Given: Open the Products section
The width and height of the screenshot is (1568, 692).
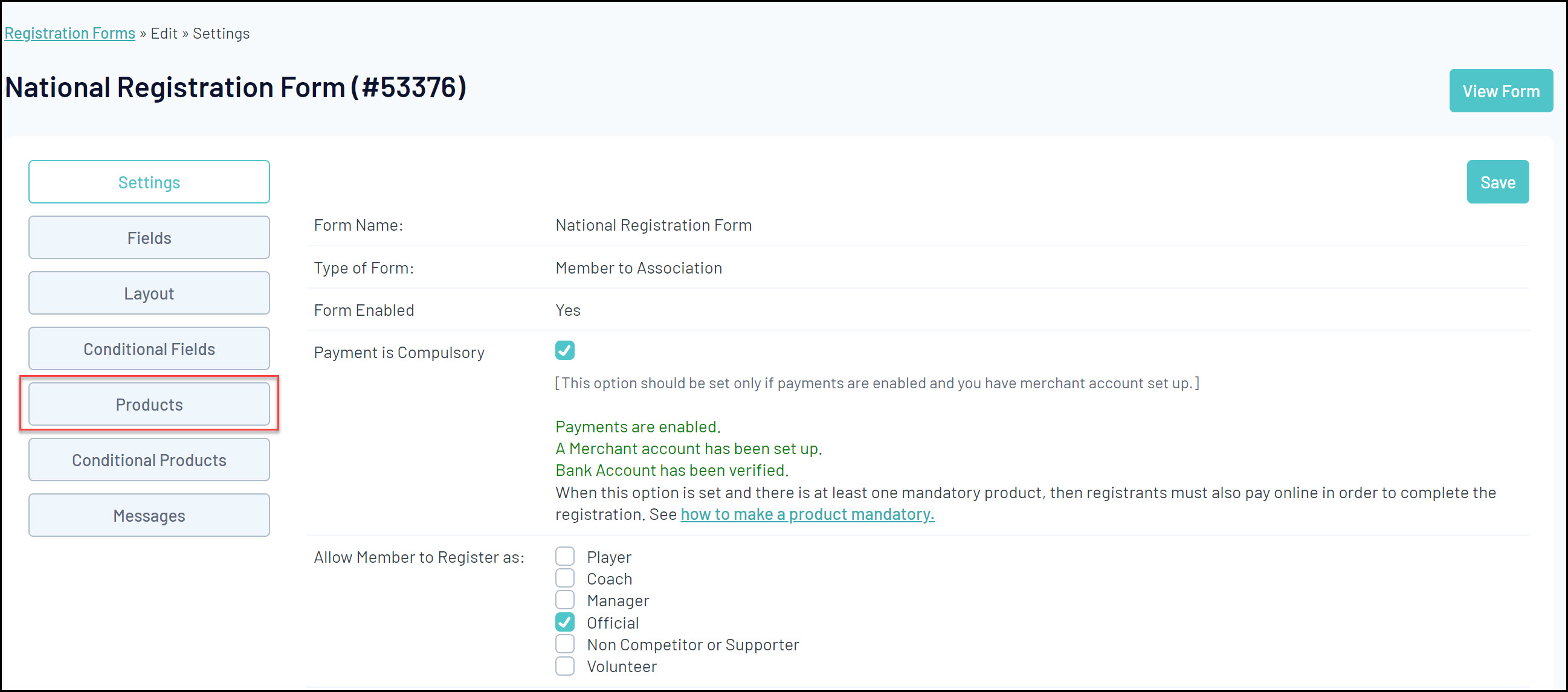Looking at the screenshot, I should (149, 405).
